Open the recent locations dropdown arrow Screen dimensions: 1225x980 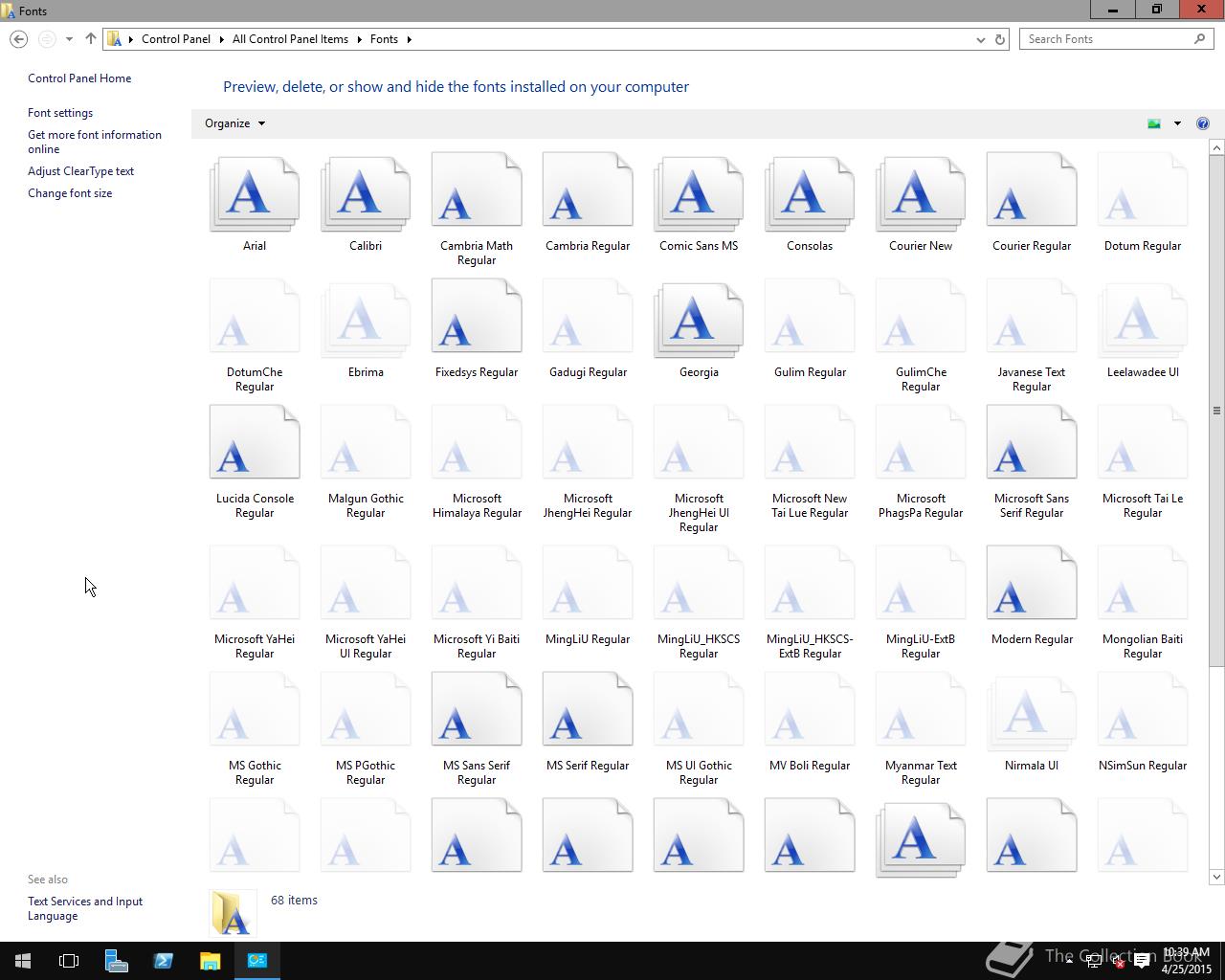click(x=69, y=39)
